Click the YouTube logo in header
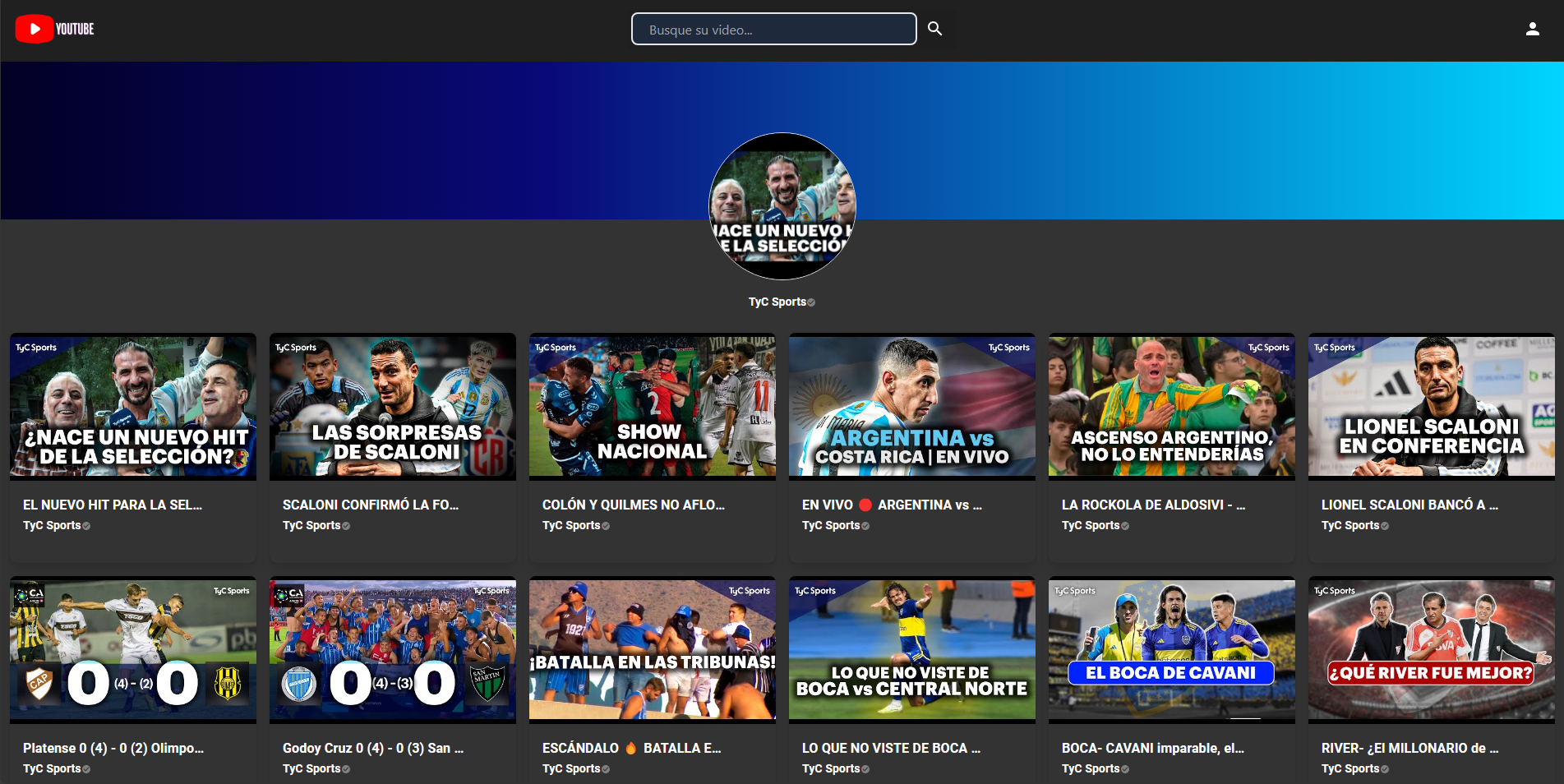 55,29
